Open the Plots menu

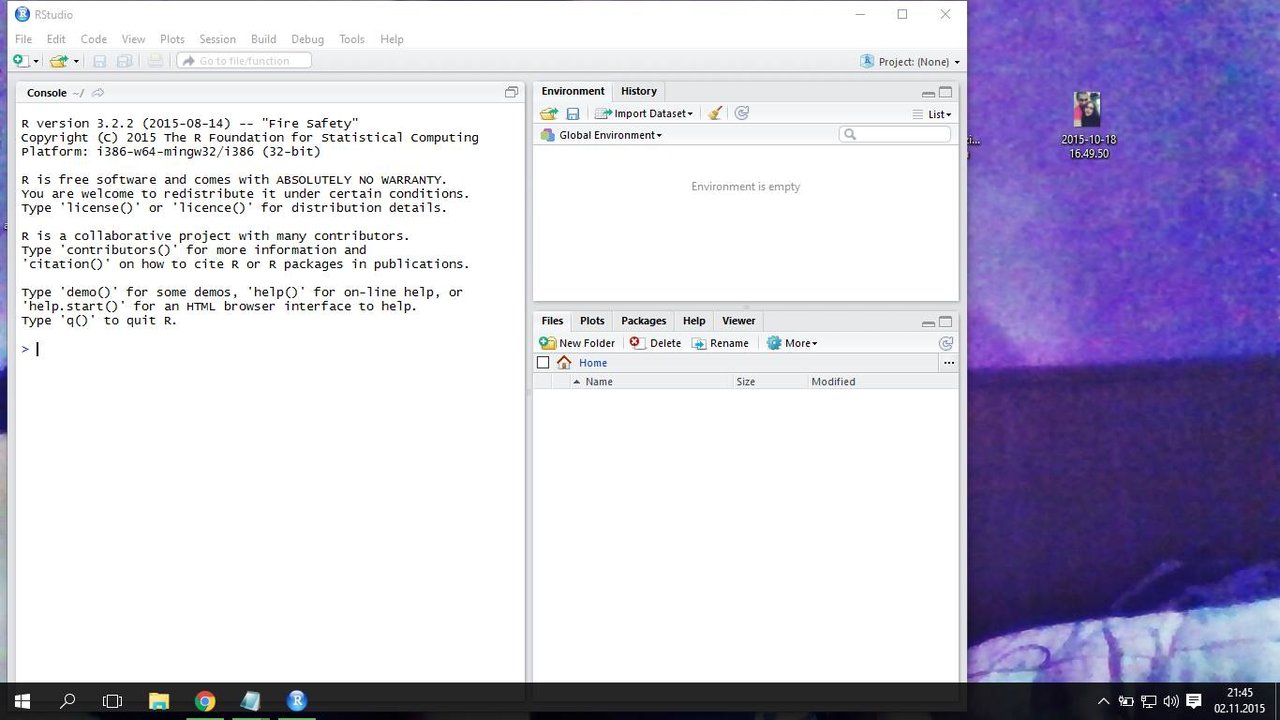173,39
